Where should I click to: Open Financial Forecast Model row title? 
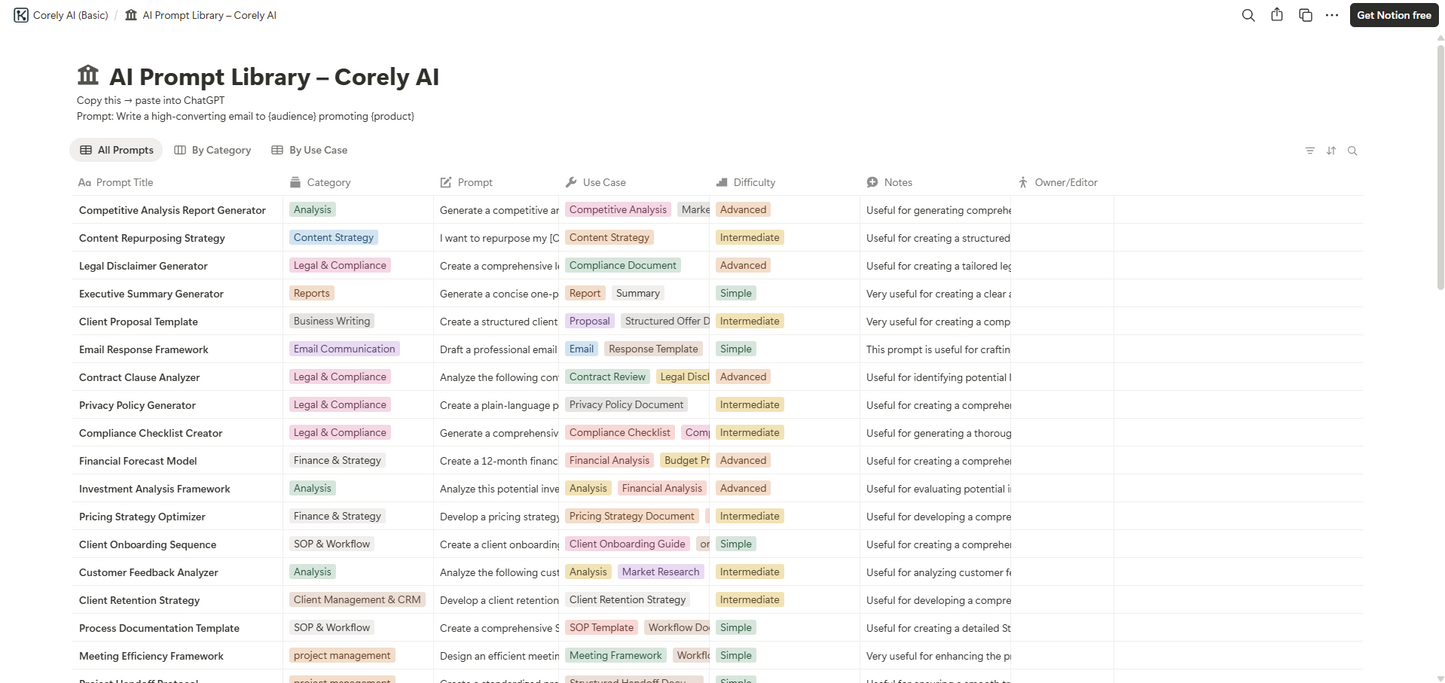pyautogui.click(x=138, y=462)
